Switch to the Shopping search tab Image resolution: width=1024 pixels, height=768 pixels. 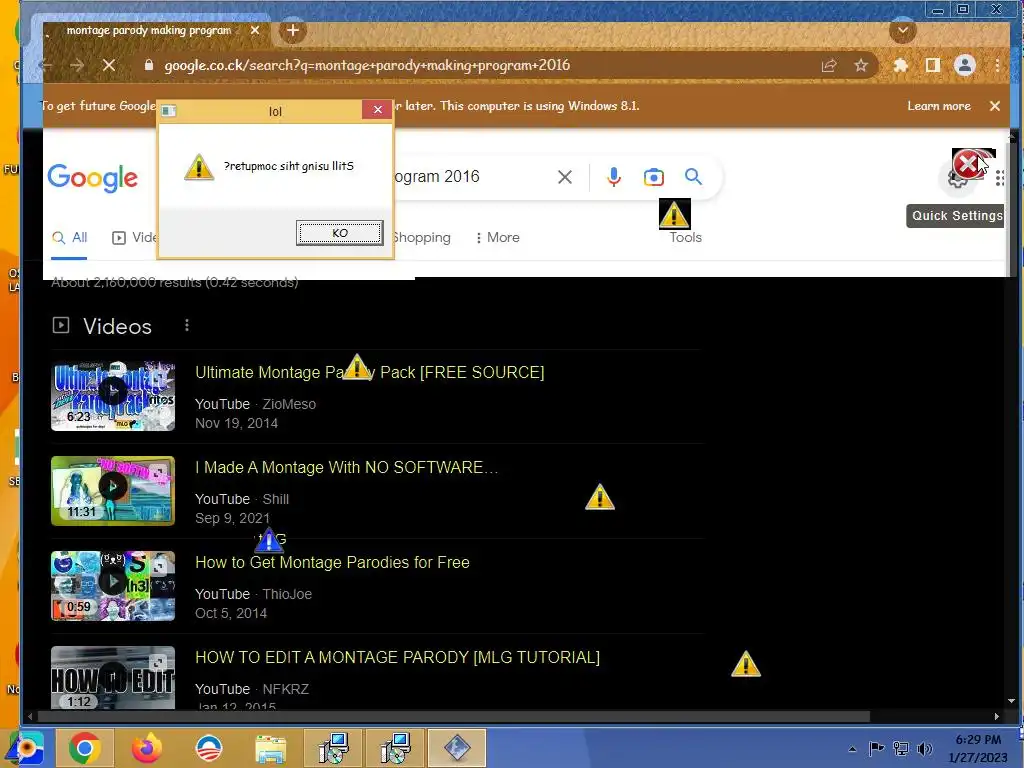click(422, 238)
